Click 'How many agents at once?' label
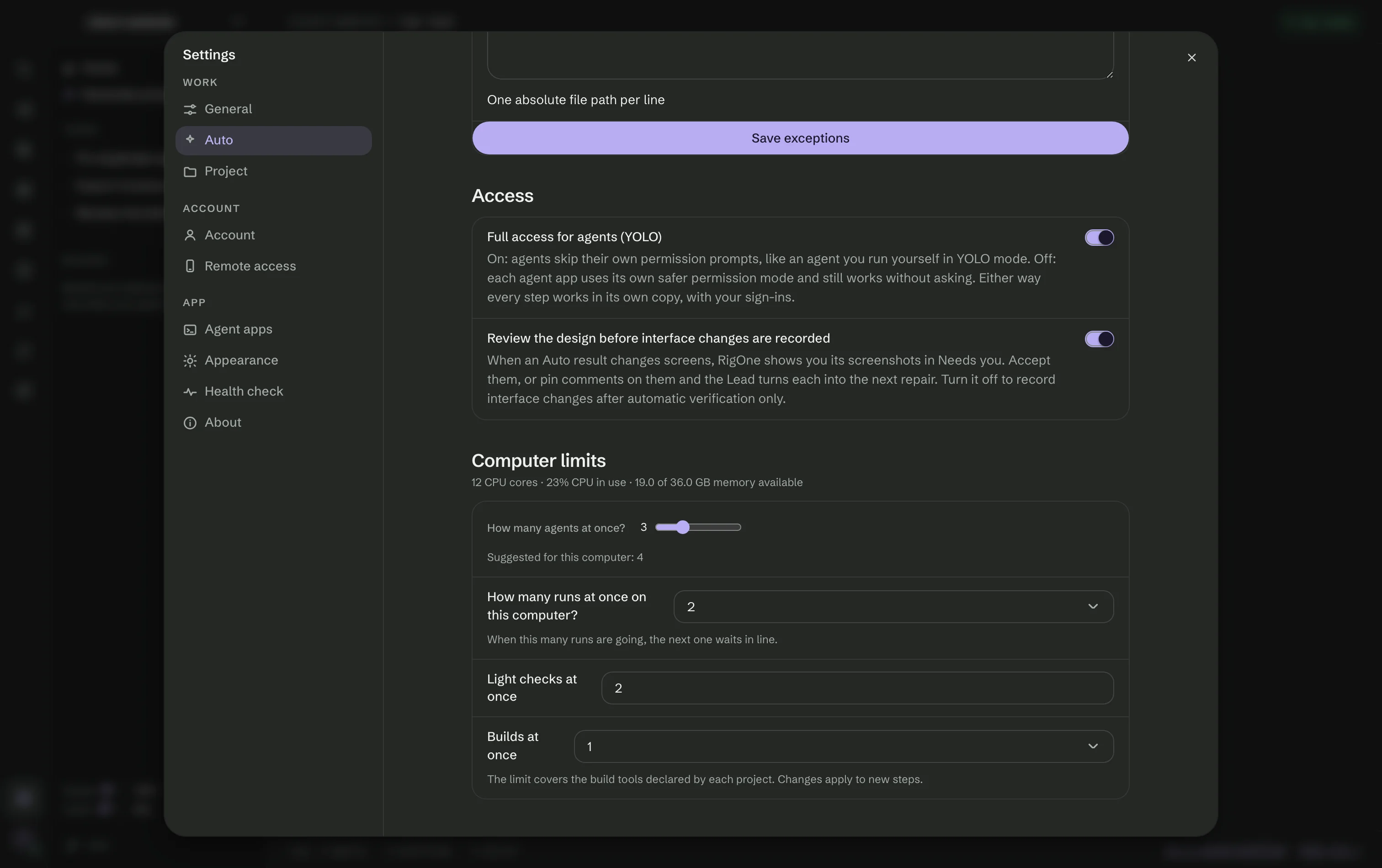Viewport: 1382px width, 868px height. tap(556, 528)
